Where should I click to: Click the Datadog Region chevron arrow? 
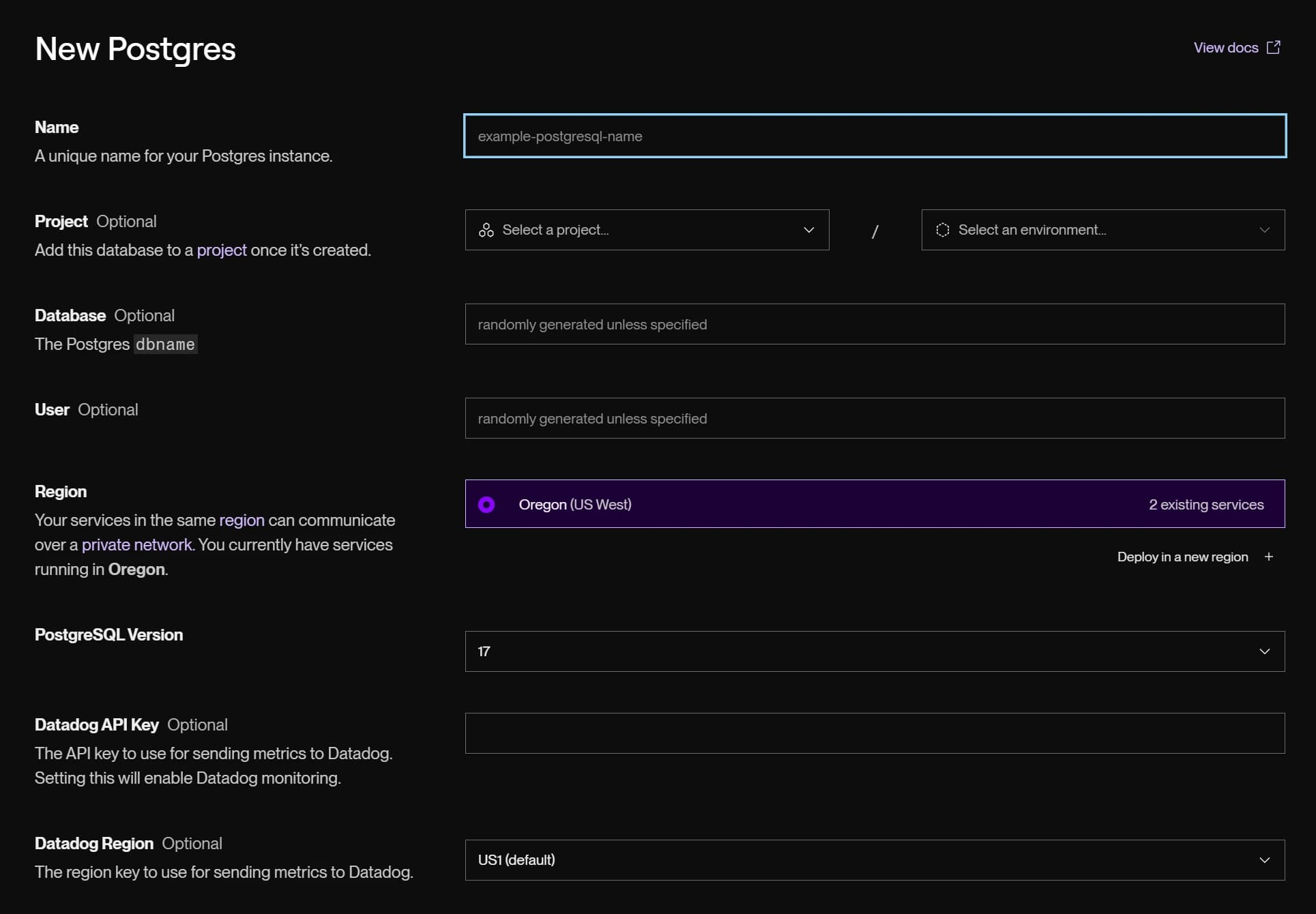pos(1264,860)
